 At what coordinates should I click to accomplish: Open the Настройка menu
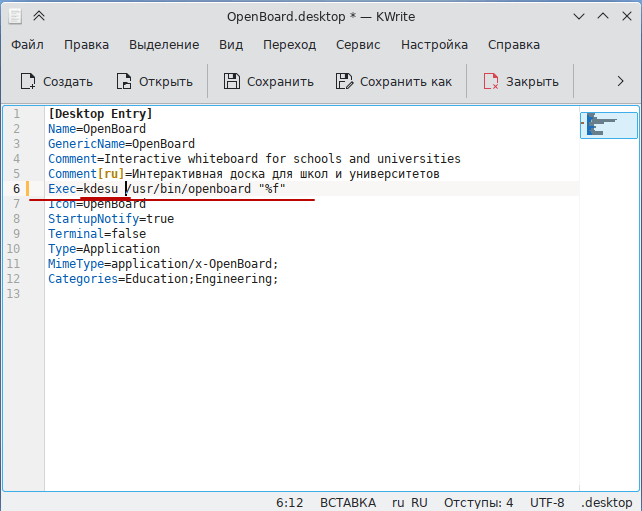[x=434, y=45]
